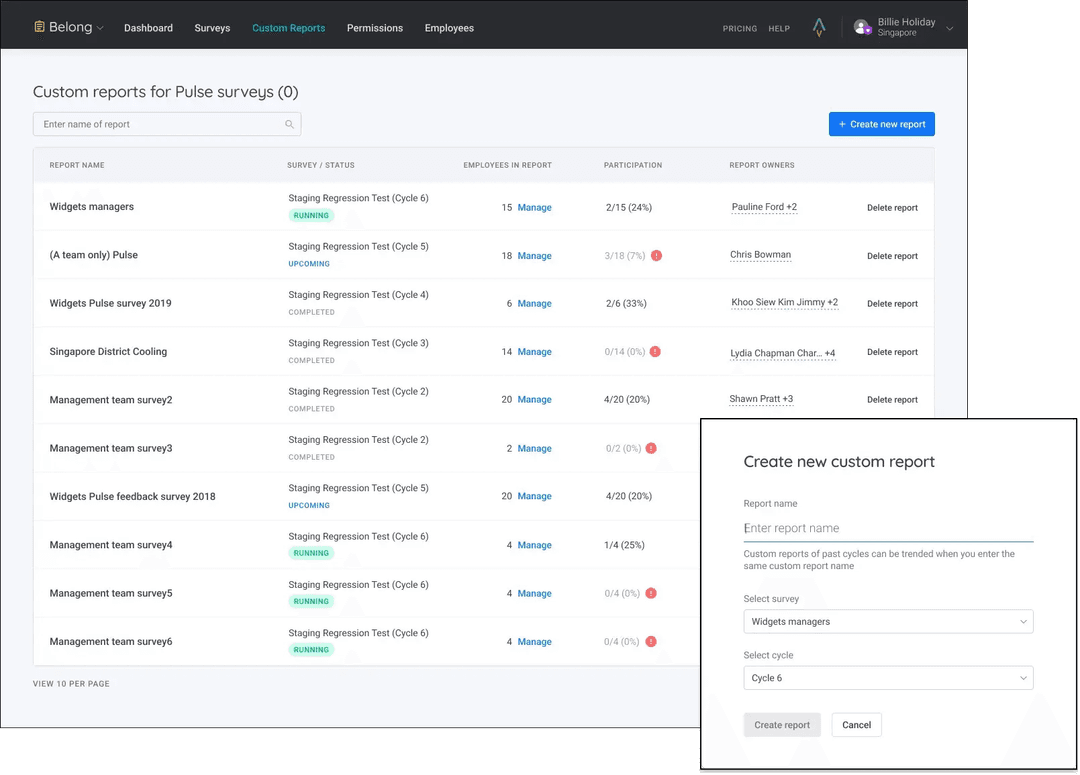Image resolution: width=1080 pixels, height=775 pixels.
Task: Click the Employees in Report column header
Action: 508,165
